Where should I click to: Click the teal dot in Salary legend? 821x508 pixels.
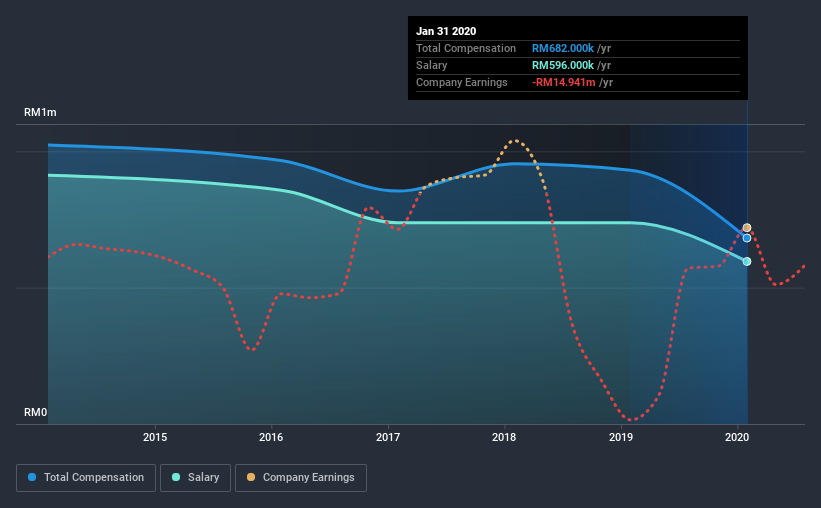click(x=176, y=477)
